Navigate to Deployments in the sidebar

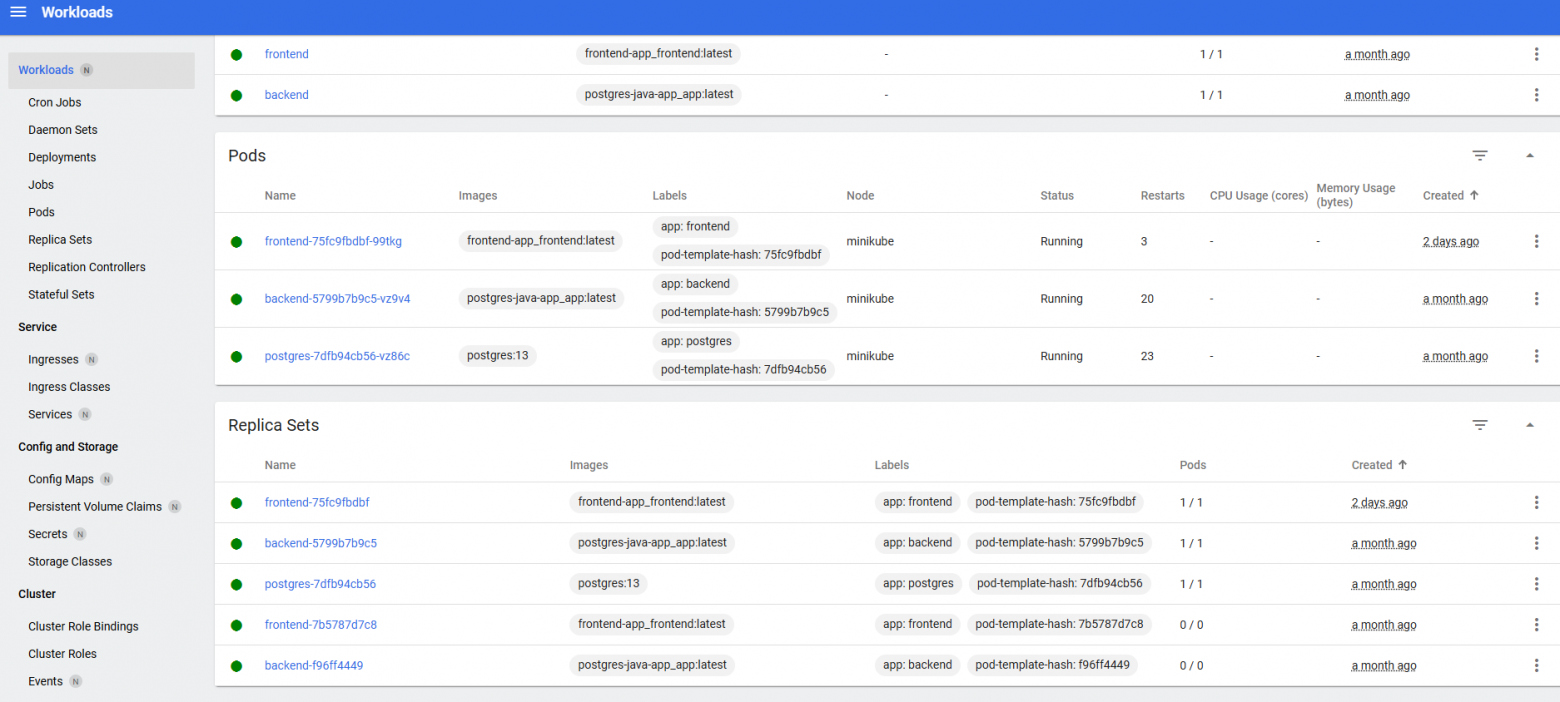point(62,157)
